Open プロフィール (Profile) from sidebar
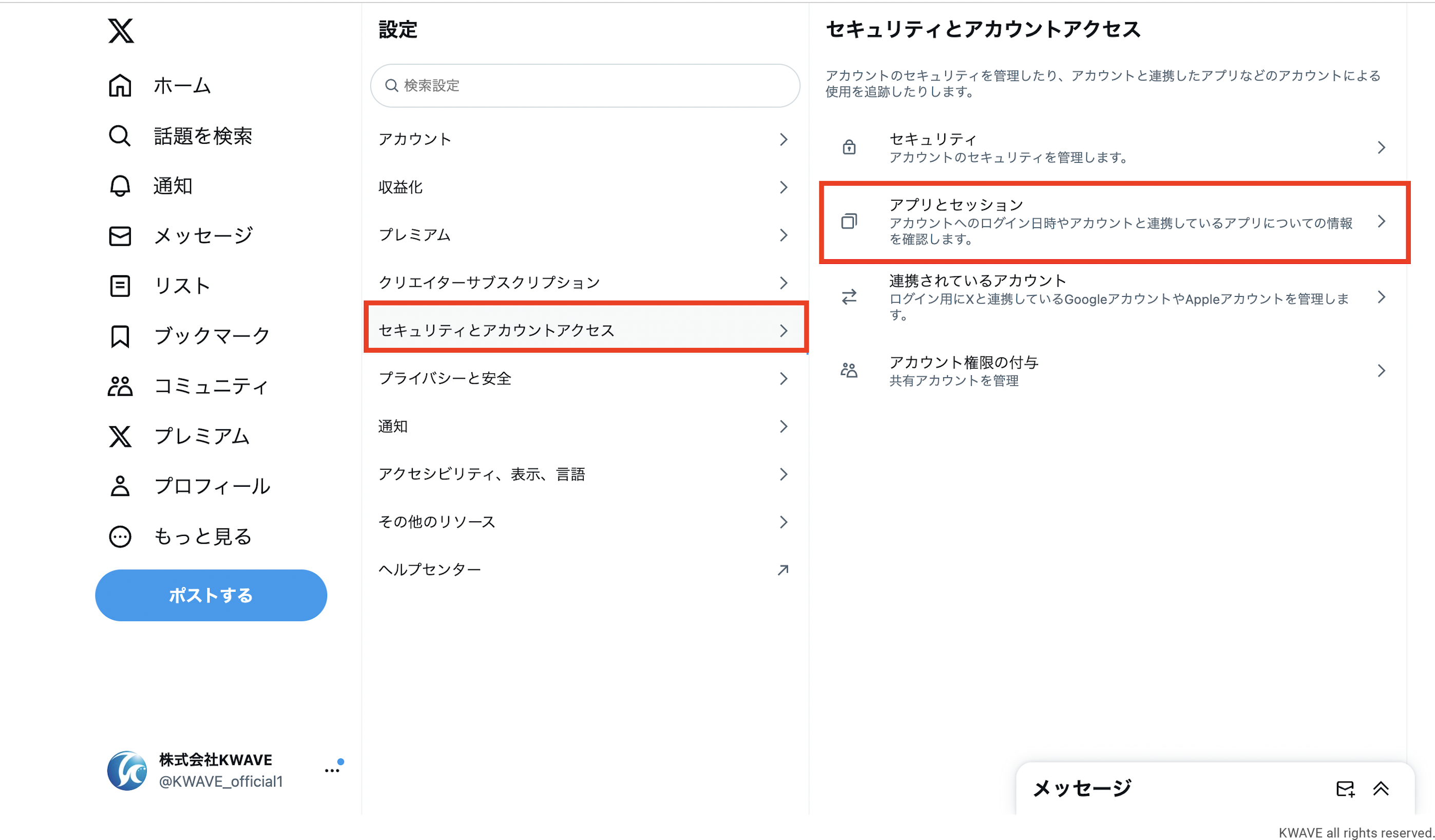The image size is (1435, 840). 212,486
